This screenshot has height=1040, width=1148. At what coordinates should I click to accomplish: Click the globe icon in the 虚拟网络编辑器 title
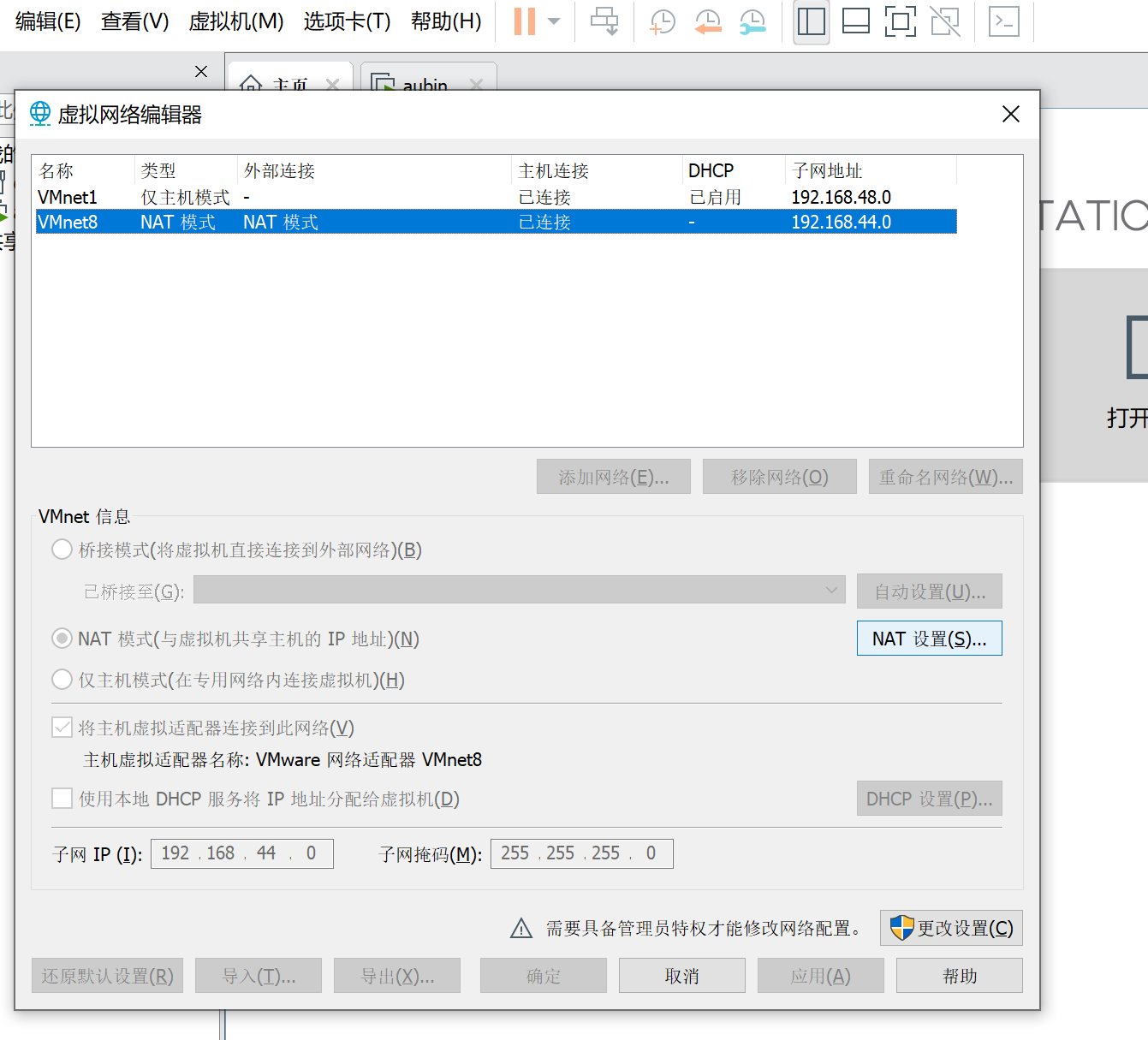click(x=40, y=114)
